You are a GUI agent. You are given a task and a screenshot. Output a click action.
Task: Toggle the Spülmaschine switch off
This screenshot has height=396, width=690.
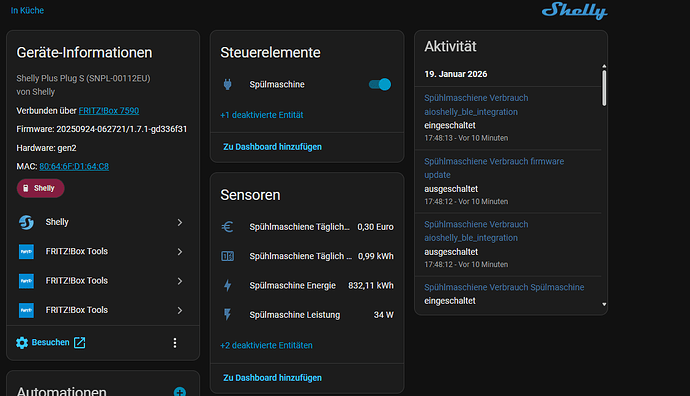380,84
